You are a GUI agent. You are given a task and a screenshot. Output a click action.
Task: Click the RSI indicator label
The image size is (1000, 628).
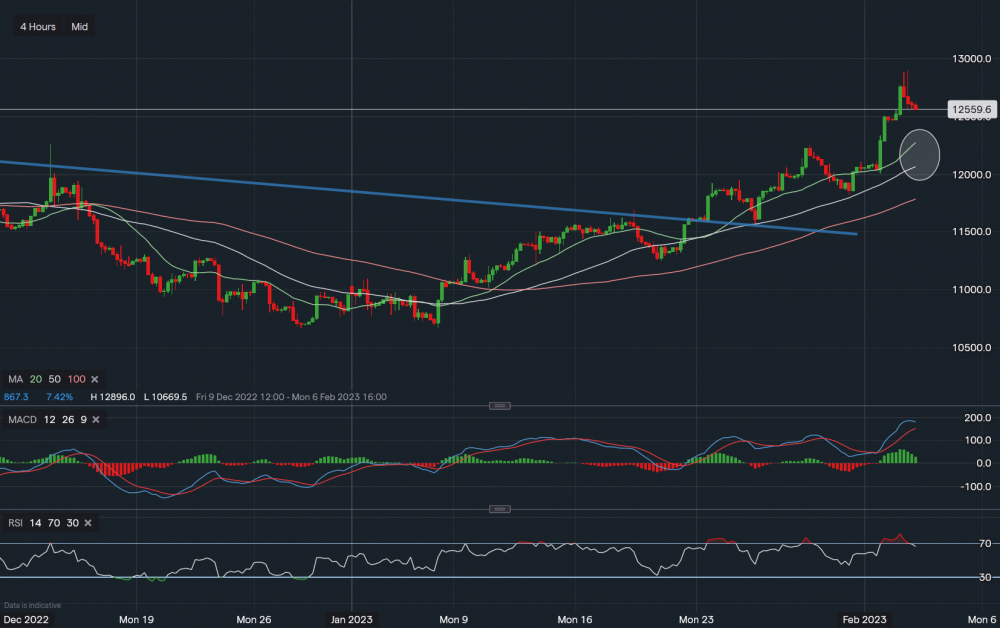(14, 523)
